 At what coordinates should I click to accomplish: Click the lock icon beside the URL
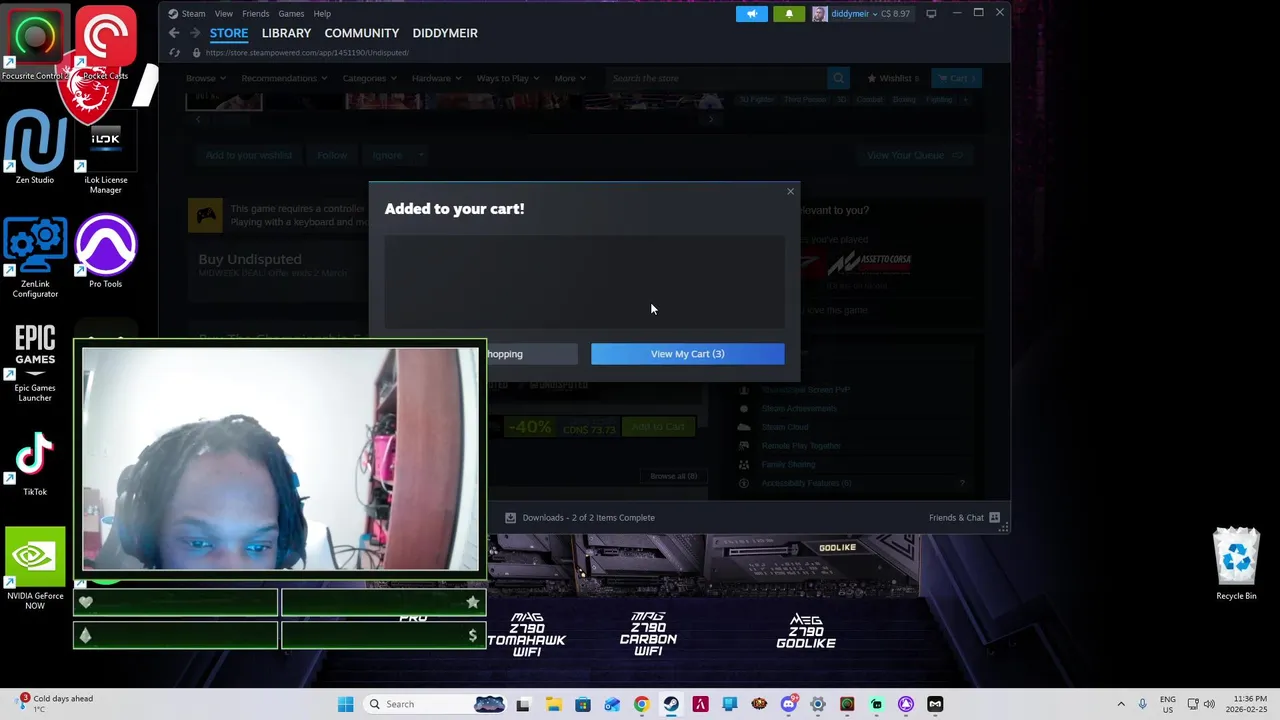196,53
